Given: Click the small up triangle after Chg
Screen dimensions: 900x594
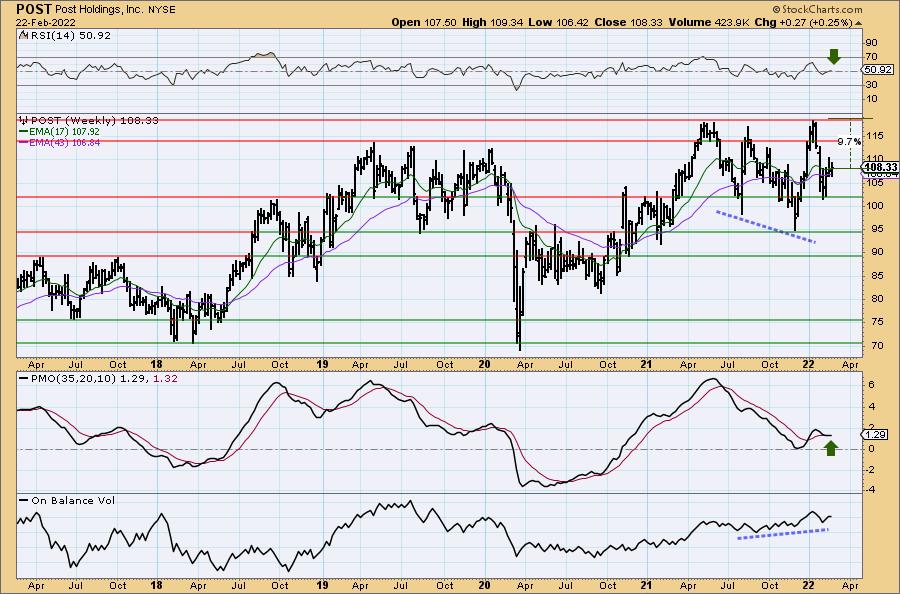Looking at the screenshot, I should [x=859, y=23].
